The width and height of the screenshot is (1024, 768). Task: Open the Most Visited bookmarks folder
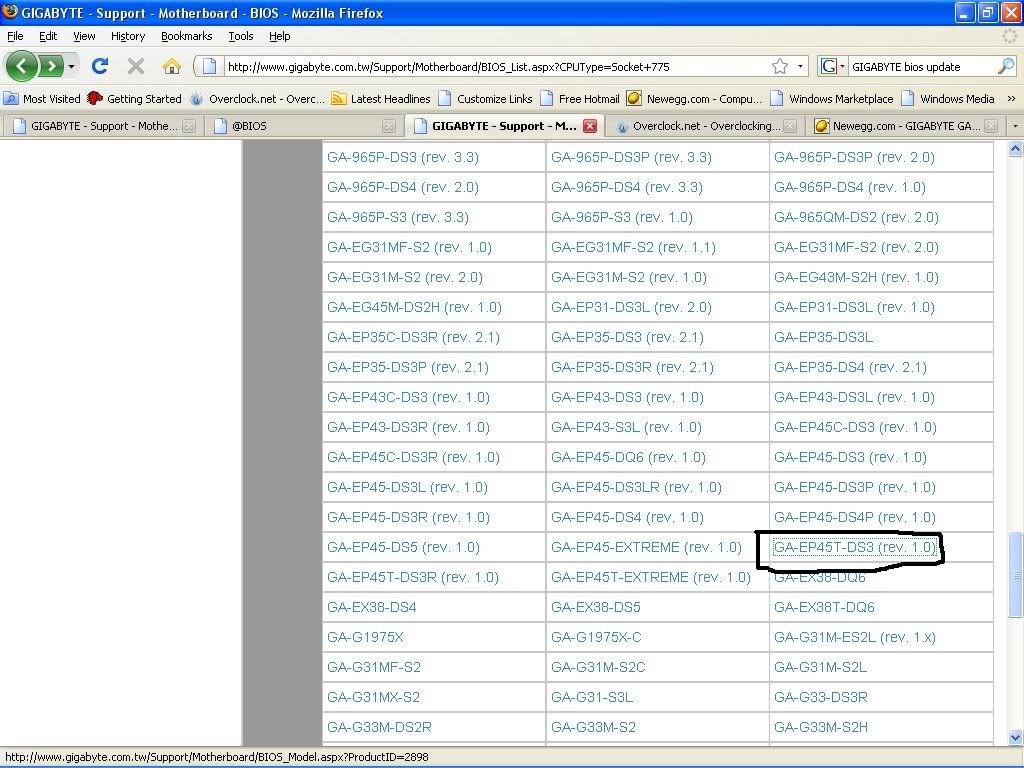pyautogui.click(x=42, y=99)
